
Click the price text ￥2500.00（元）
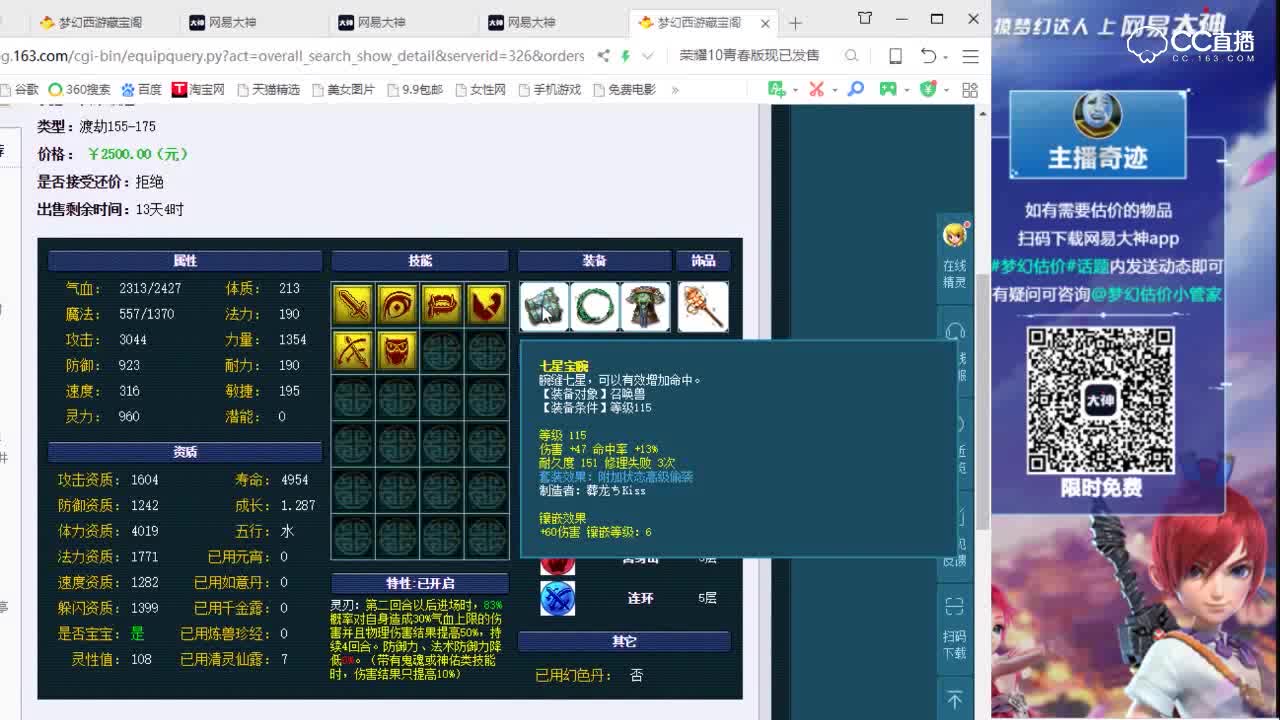point(138,154)
